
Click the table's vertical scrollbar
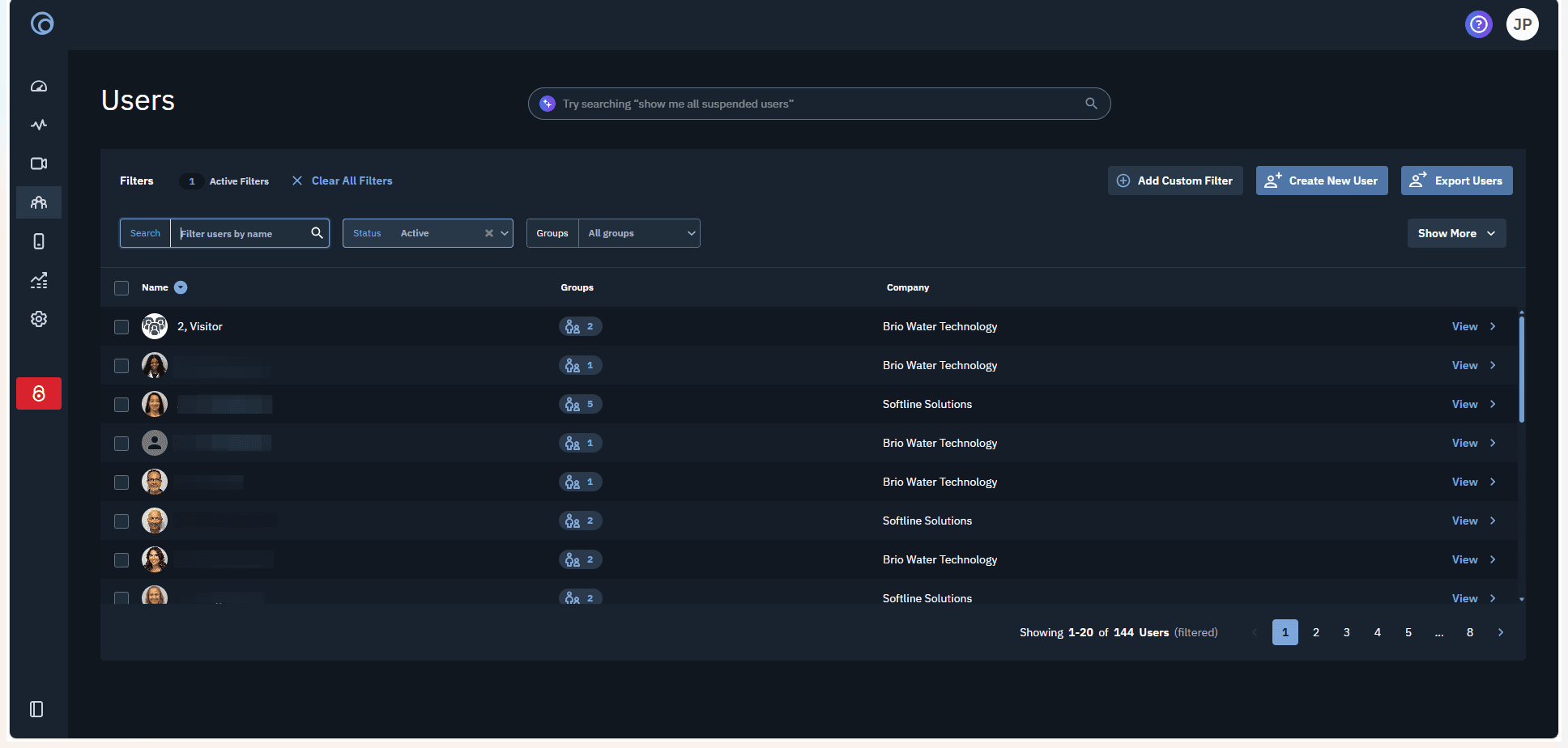(x=1522, y=369)
